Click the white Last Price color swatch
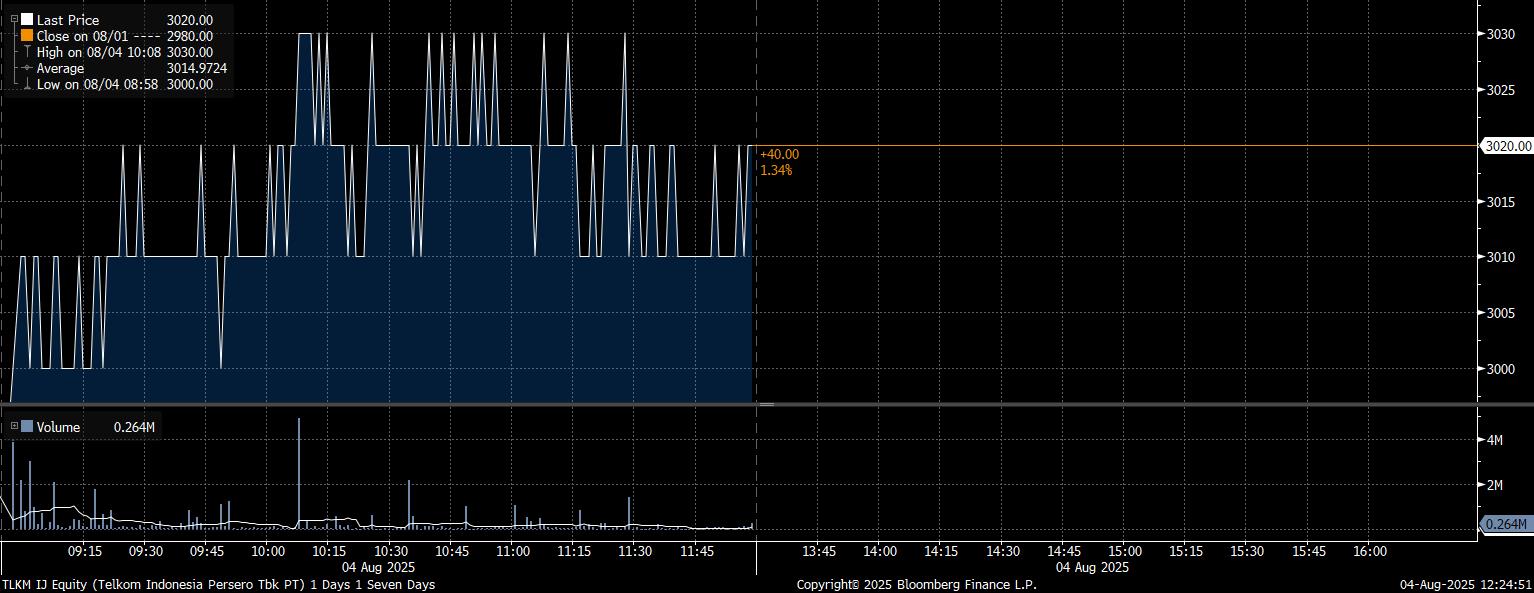The image size is (1534, 593). point(27,20)
